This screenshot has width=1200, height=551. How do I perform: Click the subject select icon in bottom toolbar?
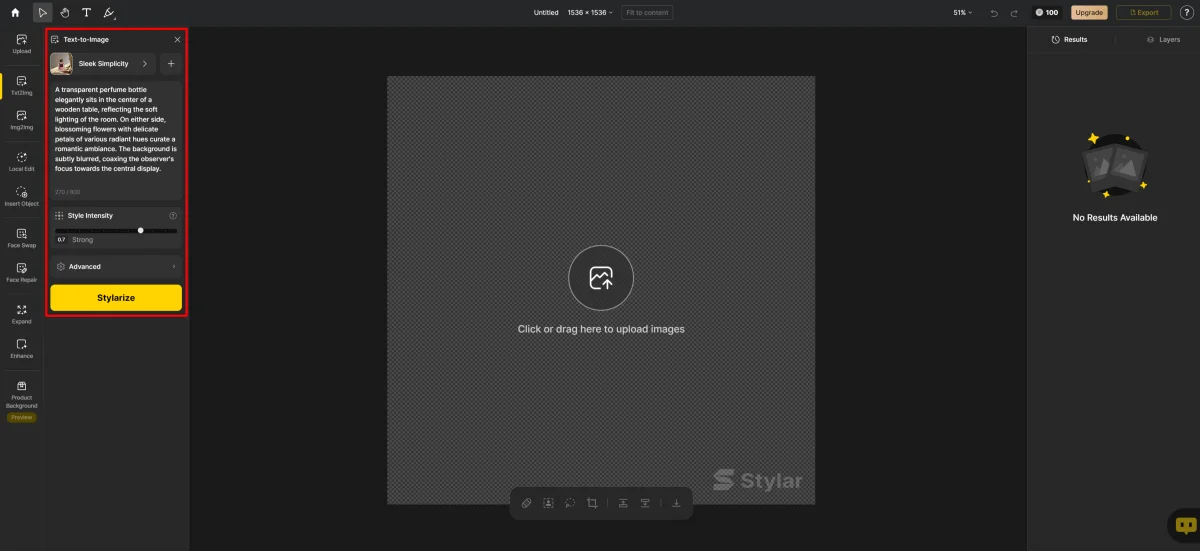pos(548,503)
